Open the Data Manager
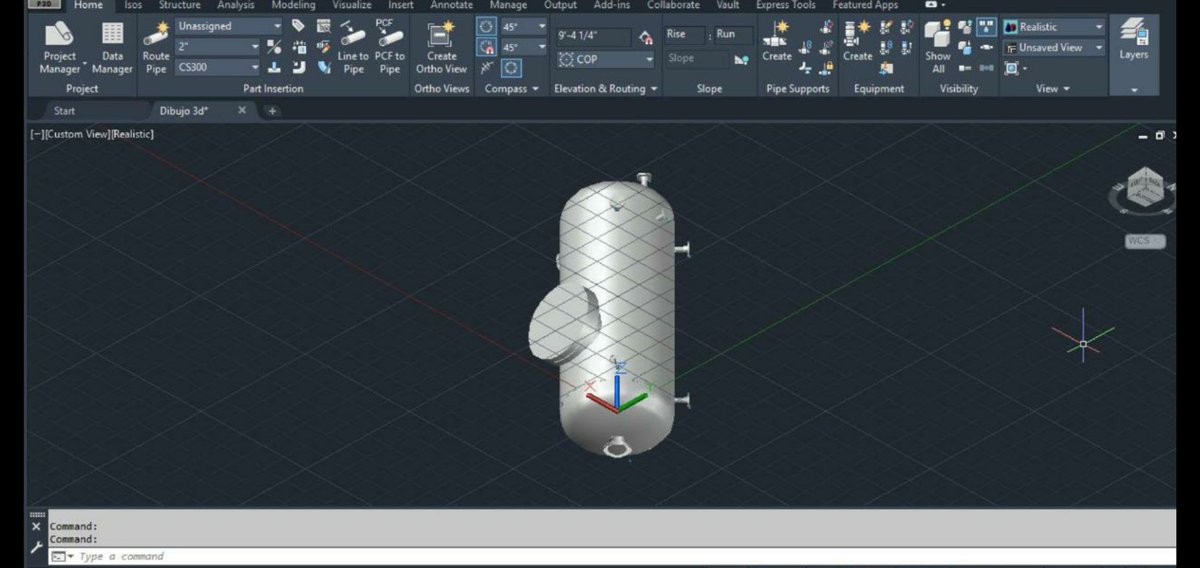 pyautogui.click(x=112, y=47)
